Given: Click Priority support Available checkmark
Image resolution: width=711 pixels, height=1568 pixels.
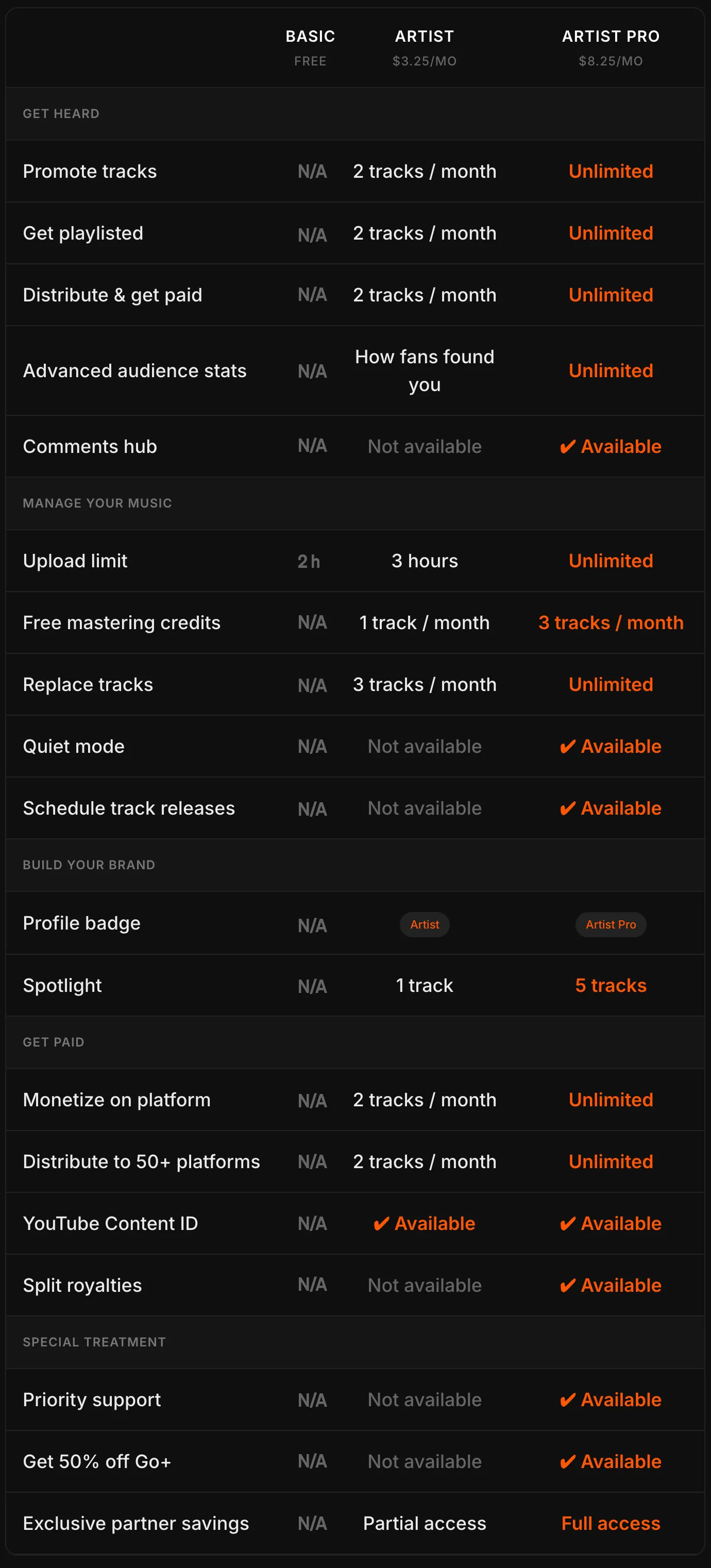Looking at the screenshot, I should pyautogui.click(x=611, y=1400).
